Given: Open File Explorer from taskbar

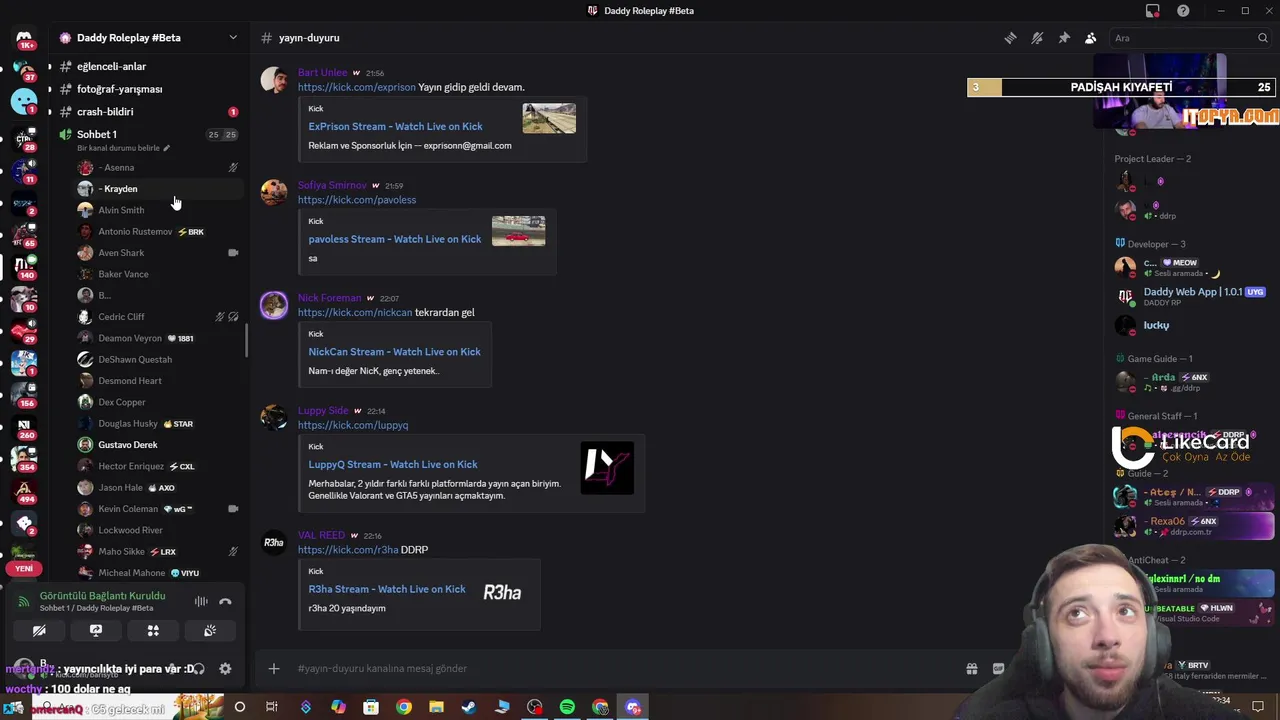Looking at the screenshot, I should click(436, 707).
